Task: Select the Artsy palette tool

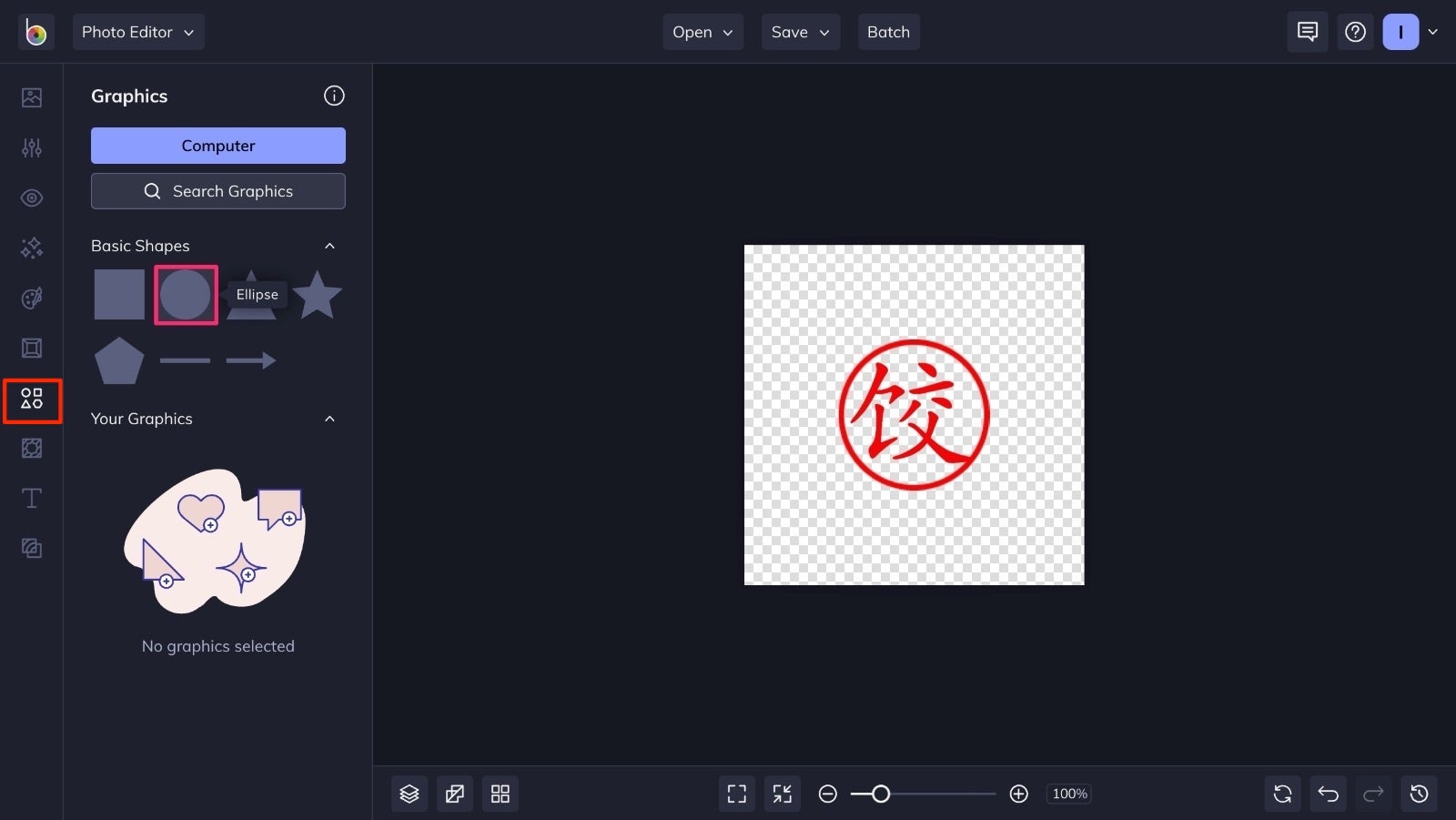Action: (x=32, y=298)
